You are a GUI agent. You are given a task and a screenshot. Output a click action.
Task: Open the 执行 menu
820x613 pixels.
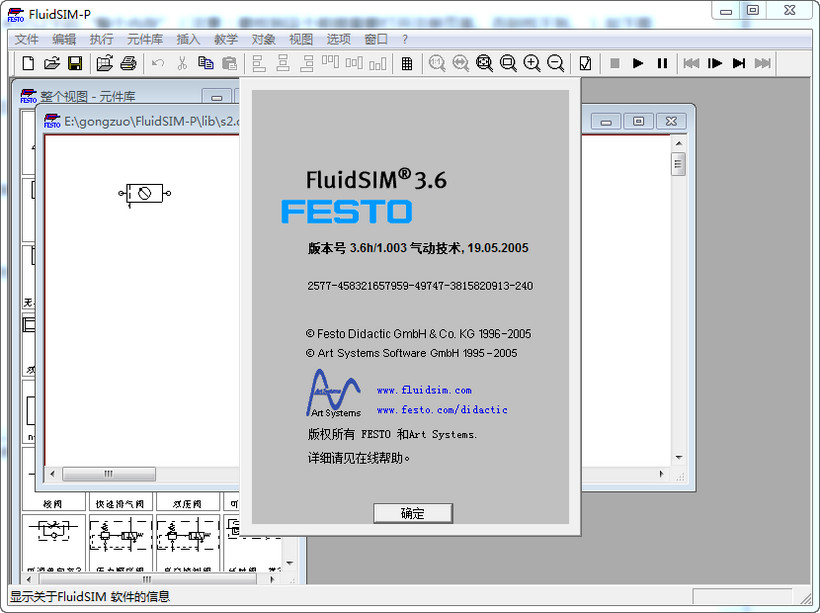click(101, 39)
